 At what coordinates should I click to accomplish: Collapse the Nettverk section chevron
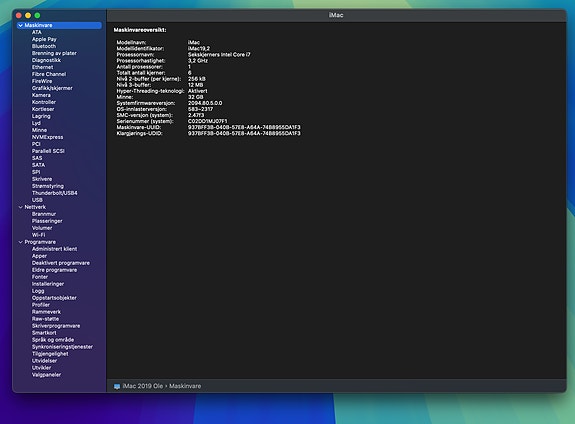(21, 207)
